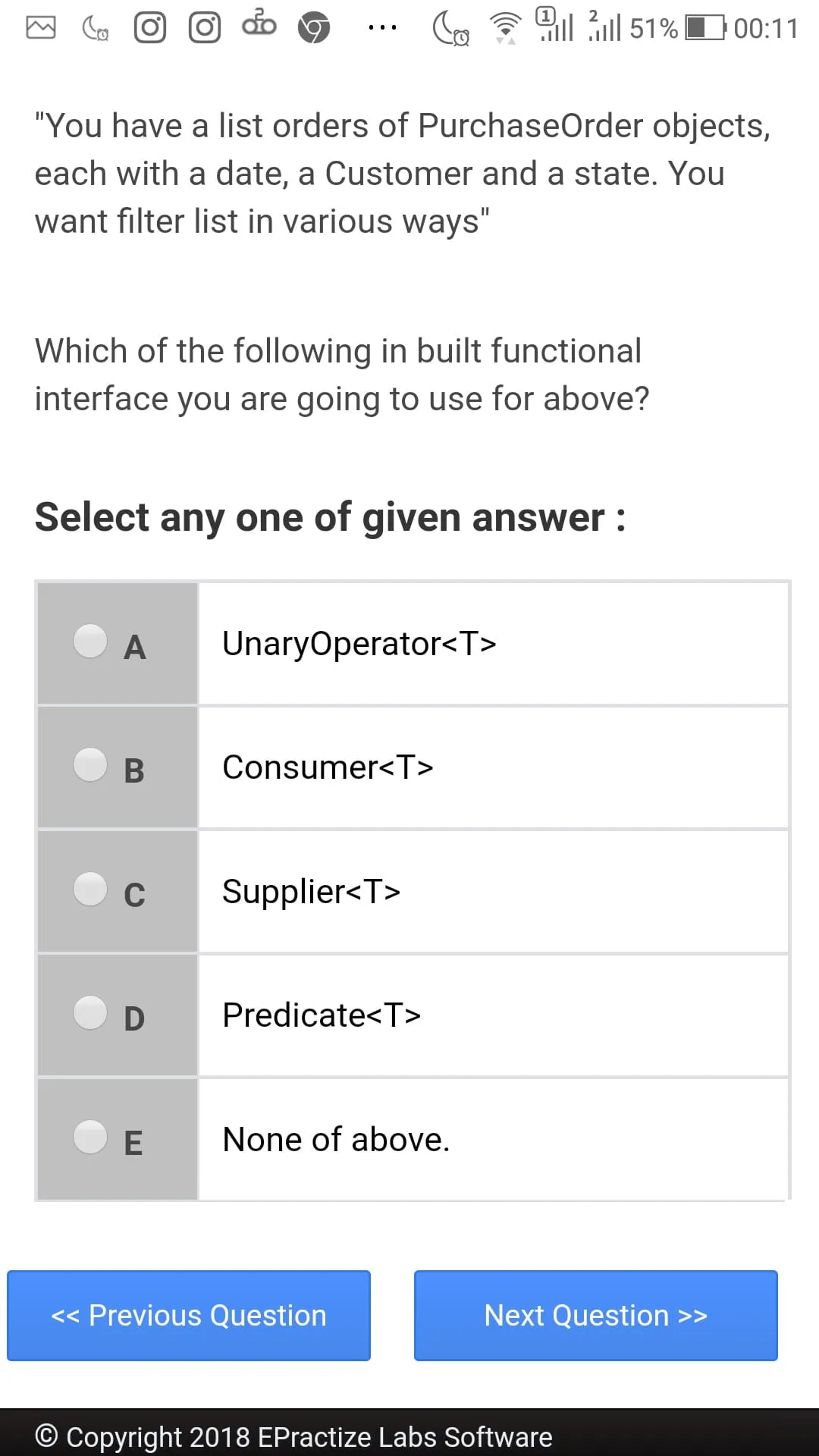Image resolution: width=819 pixels, height=1456 pixels.
Task: Tap the Wi-Fi status icon
Action: [x=505, y=28]
